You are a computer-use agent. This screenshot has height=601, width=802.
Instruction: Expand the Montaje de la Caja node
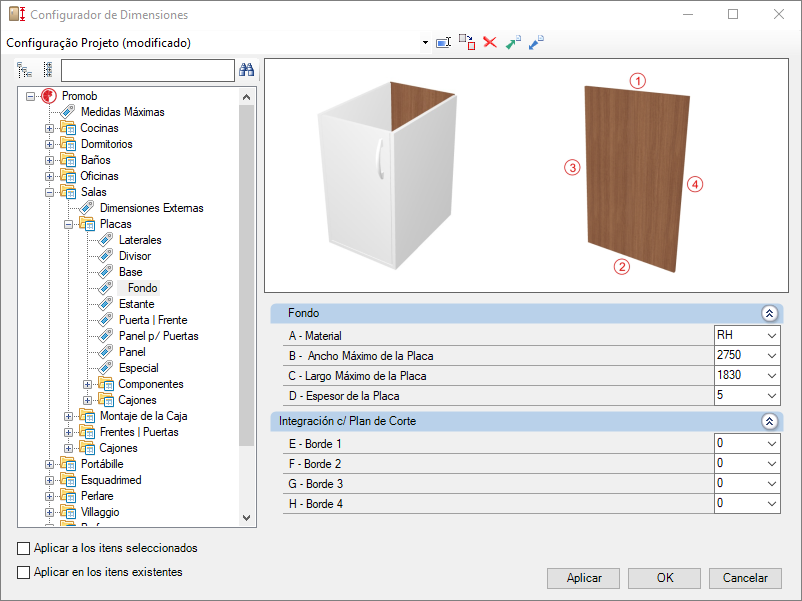(x=68, y=416)
